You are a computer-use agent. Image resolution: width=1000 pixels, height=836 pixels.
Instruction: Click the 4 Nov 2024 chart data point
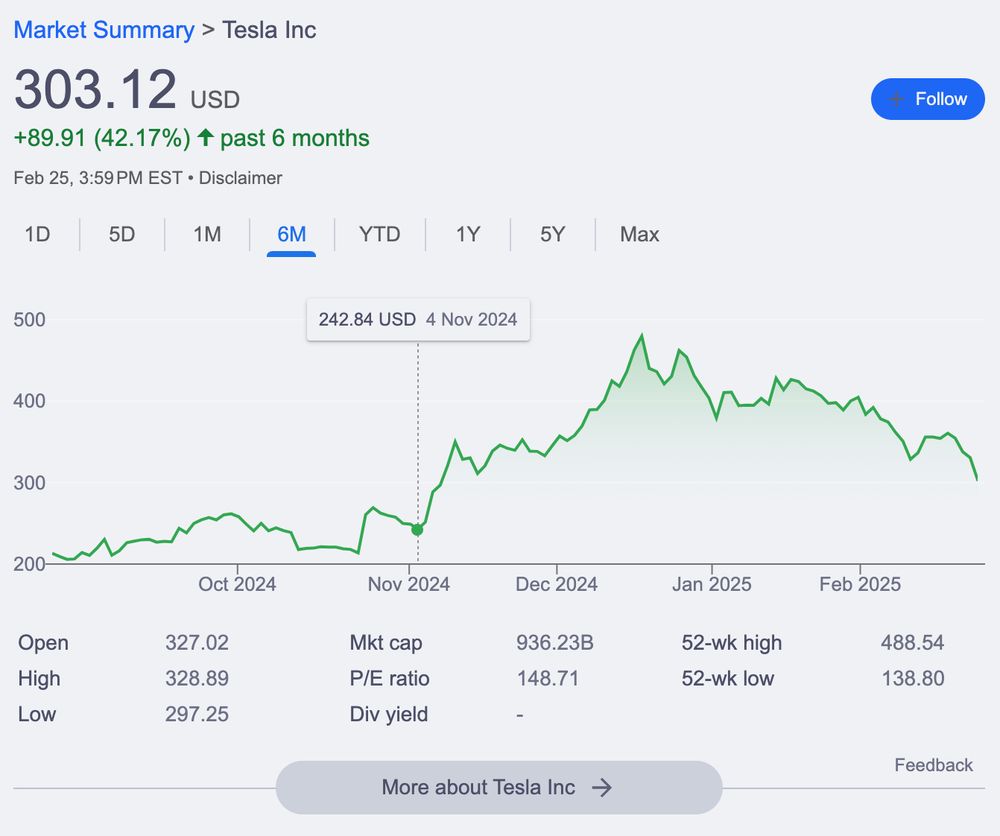[x=417, y=530]
